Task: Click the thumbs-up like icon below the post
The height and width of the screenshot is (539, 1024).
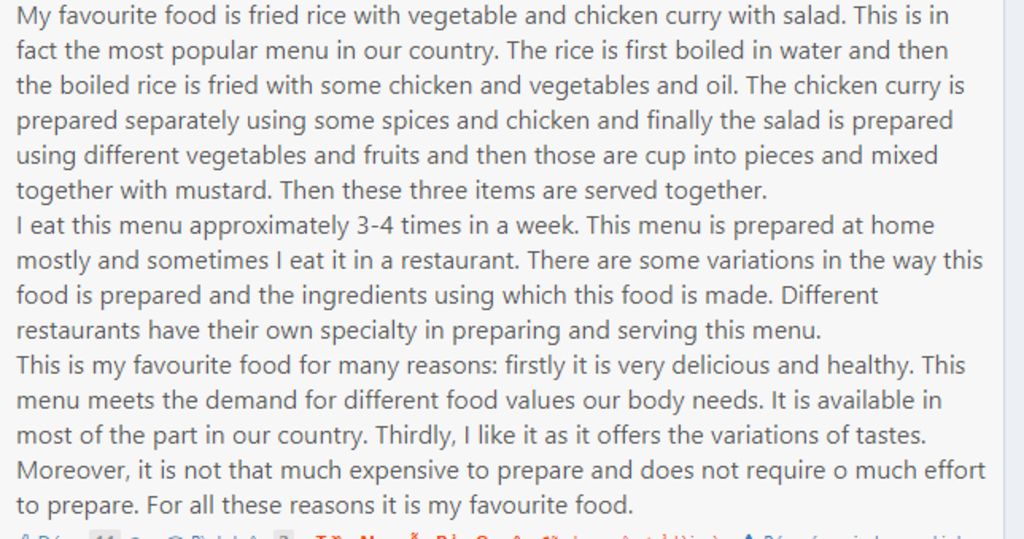Action: 24,536
